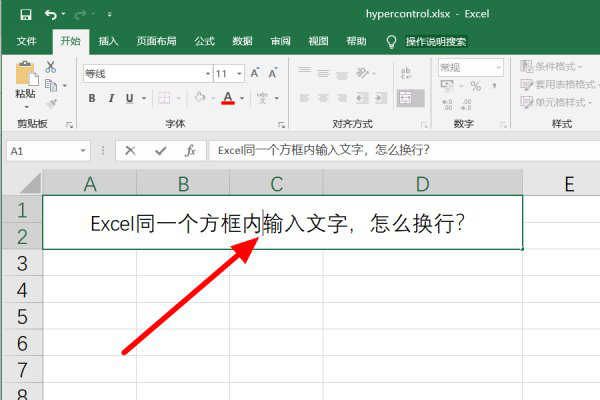Open the 插入 ribbon tab
The height and width of the screenshot is (400, 600).
[x=108, y=41]
